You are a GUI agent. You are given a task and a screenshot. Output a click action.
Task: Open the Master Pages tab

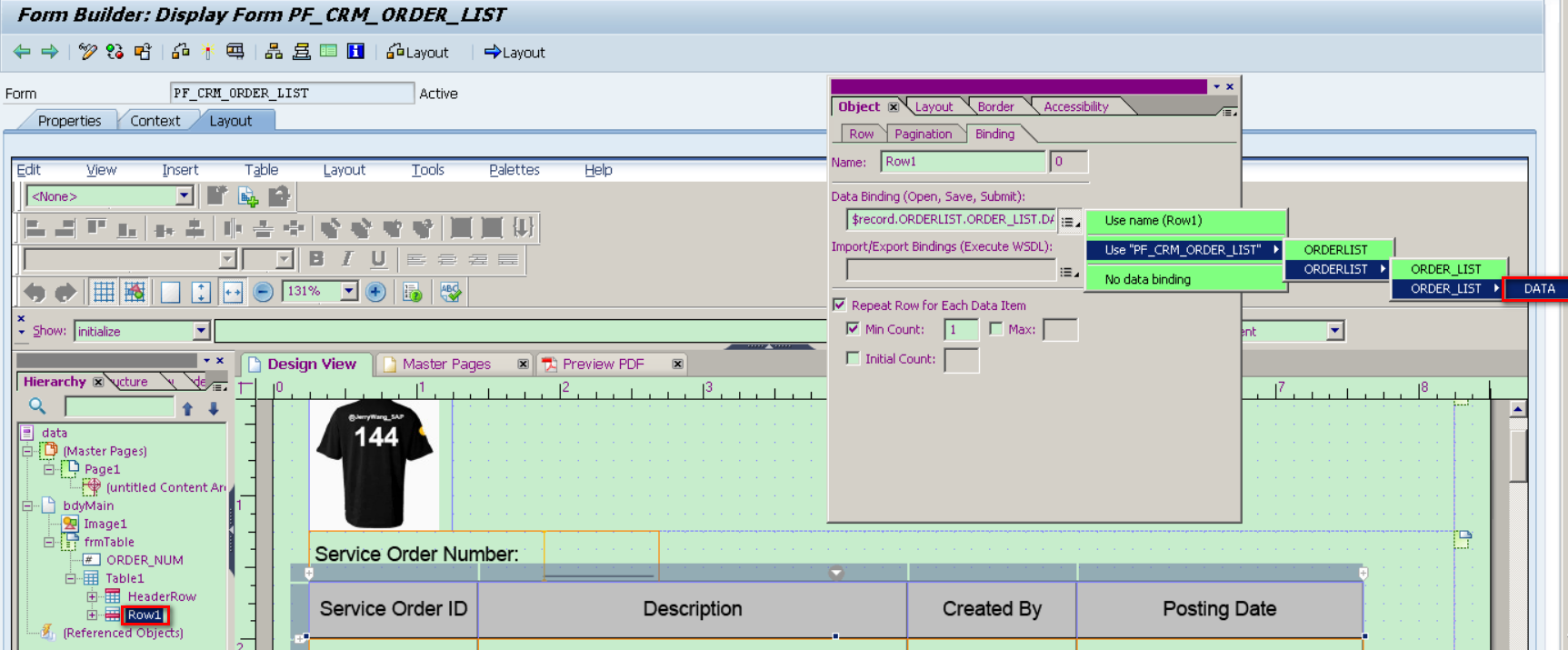pyautogui.click(x=447, y=364)
